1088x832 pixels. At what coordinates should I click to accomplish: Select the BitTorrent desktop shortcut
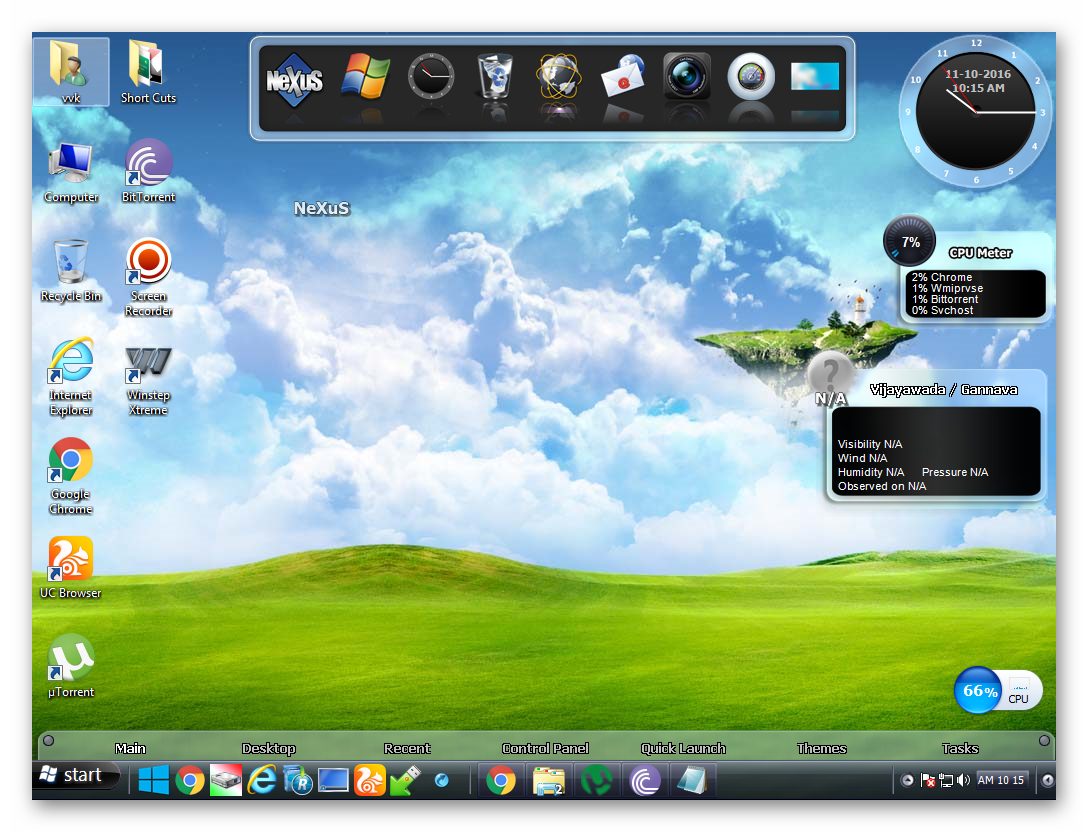(x=148, y=171)
